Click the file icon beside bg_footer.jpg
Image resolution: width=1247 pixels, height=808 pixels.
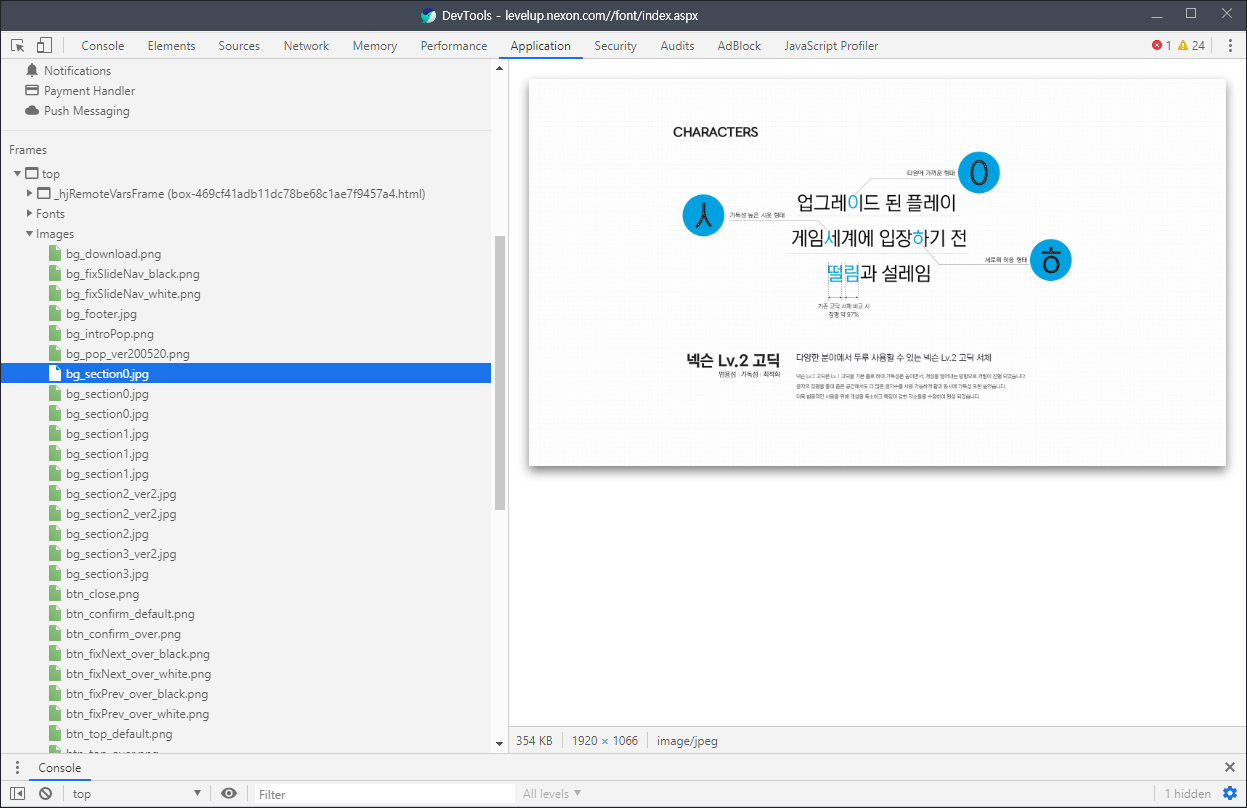(x=55, y=314)
